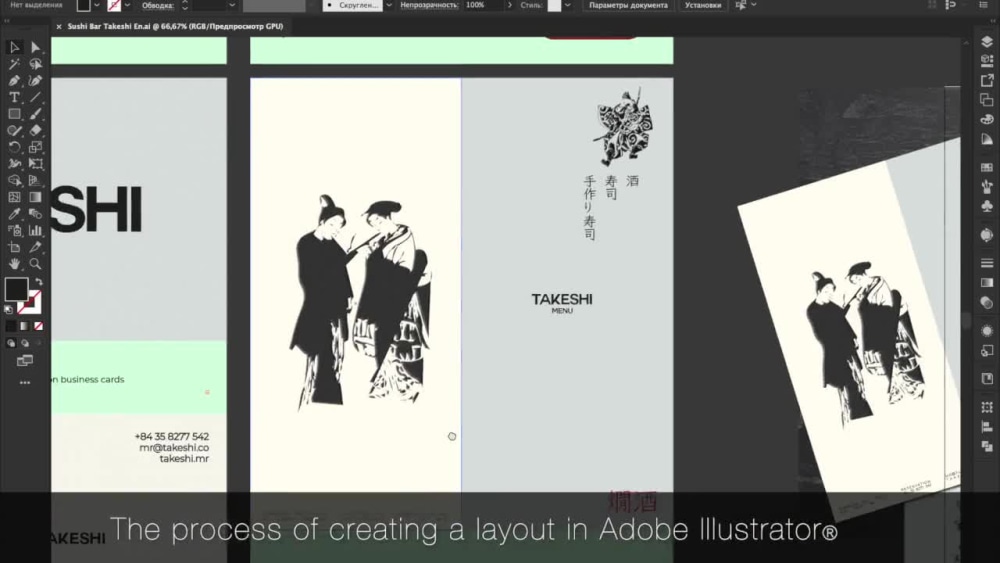The width and height of the screenshot is (1000, 563).
Task: Open the fill color dropdown in control bar
Action: [x=96, y=5]
